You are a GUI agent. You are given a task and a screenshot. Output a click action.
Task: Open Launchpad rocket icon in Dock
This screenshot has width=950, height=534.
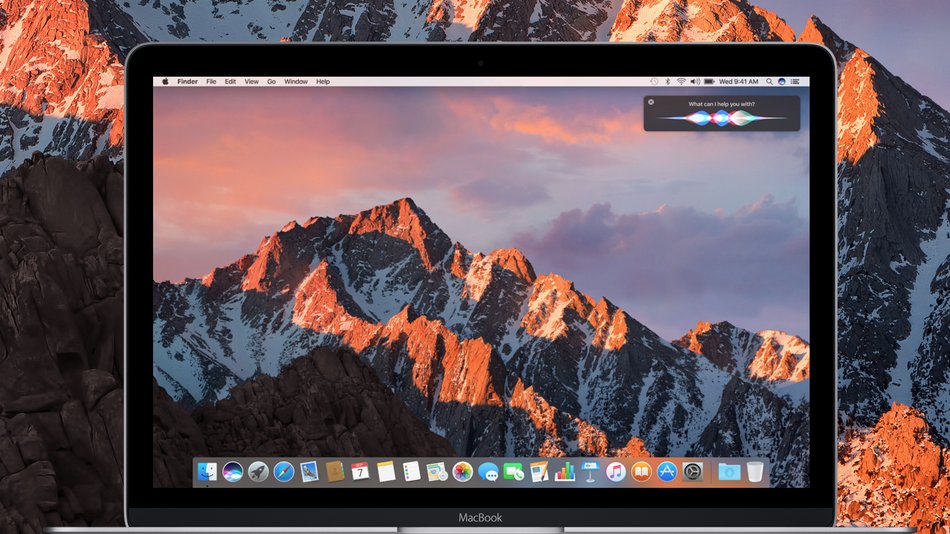click(258, 472)
